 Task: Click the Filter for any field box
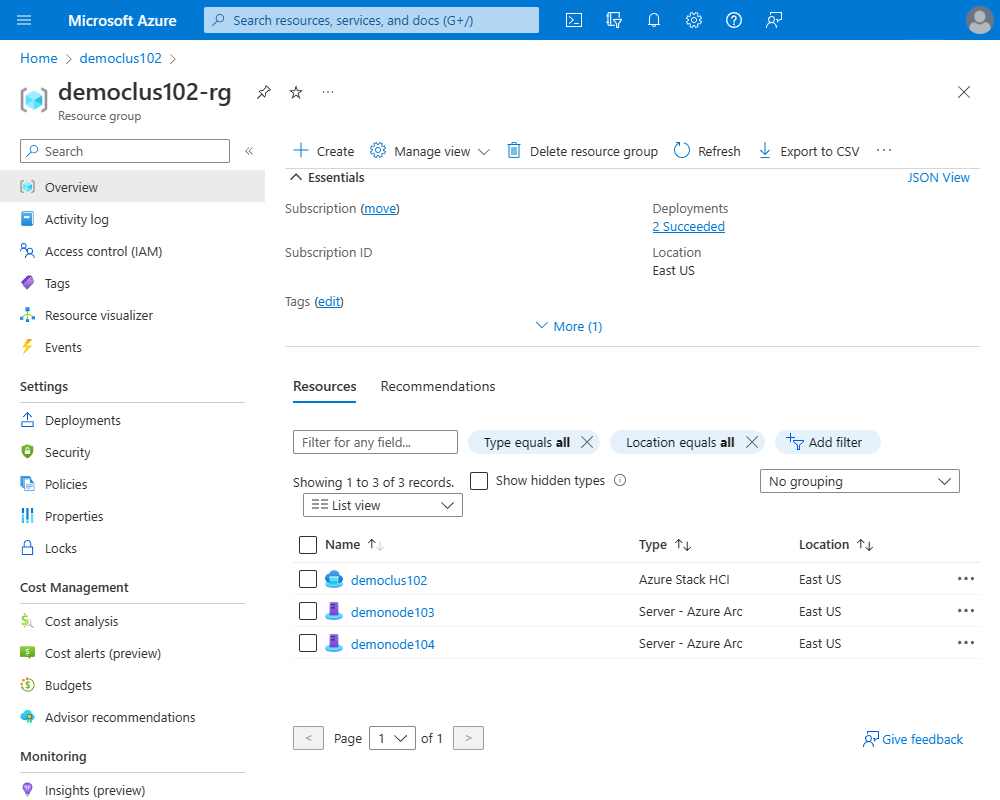click(x=375, y=442)
